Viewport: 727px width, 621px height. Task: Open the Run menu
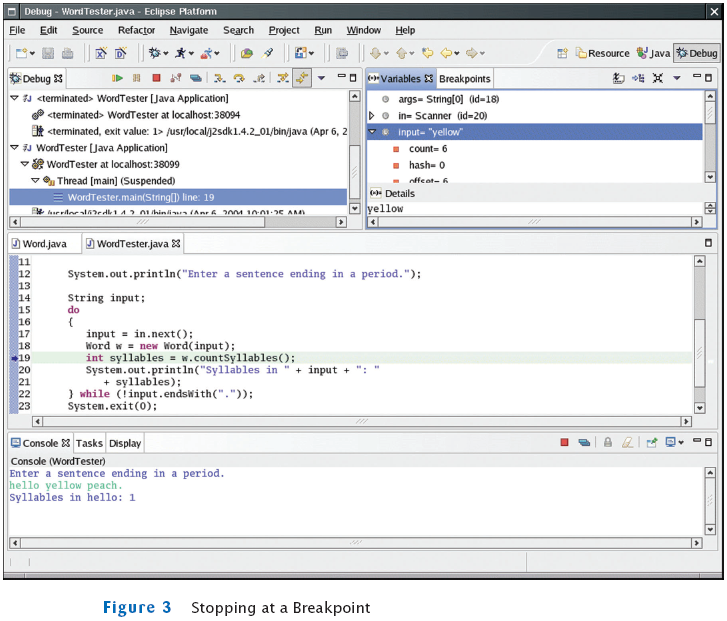323,30
